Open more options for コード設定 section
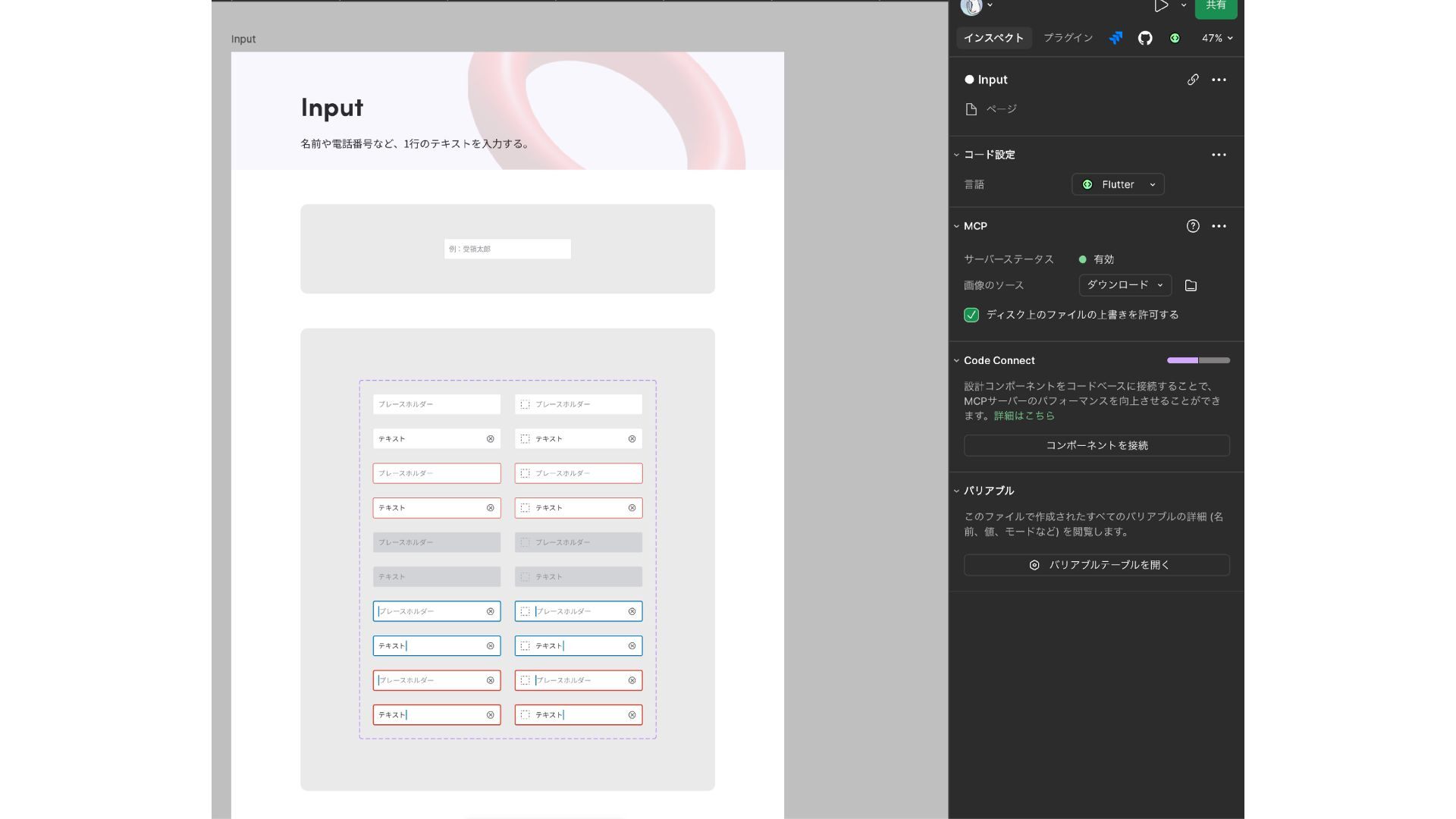This screenshot has height=819, width=1456. [1219, 155]
